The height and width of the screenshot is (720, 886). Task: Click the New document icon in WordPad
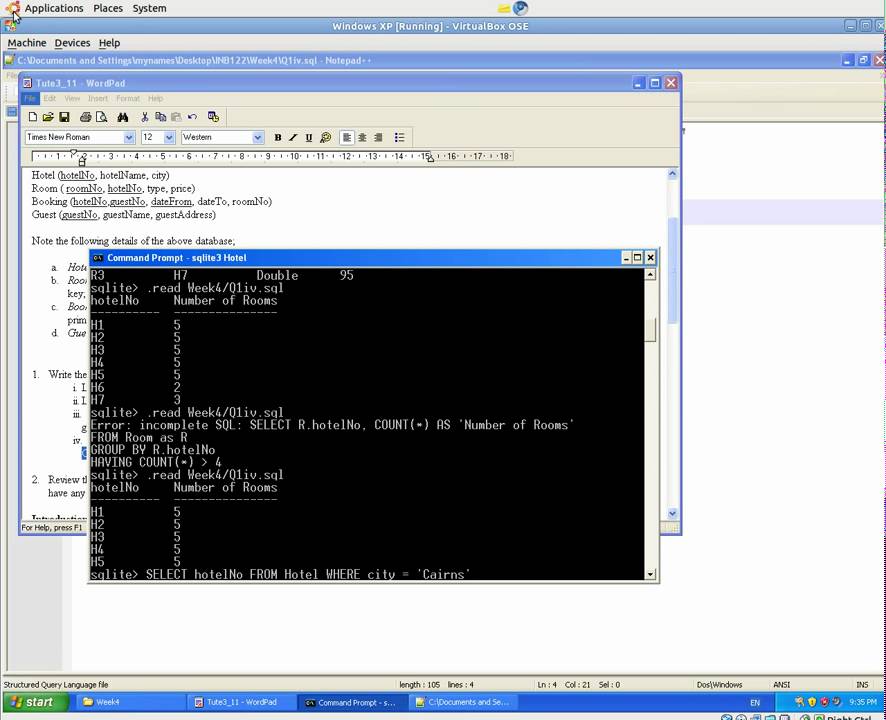coord(33,117)
